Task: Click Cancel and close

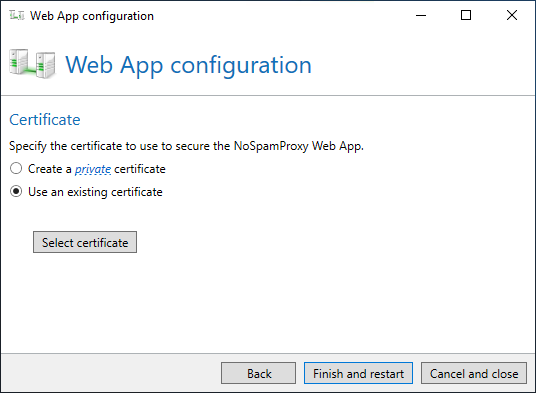Action: click(x=474, y=373)
